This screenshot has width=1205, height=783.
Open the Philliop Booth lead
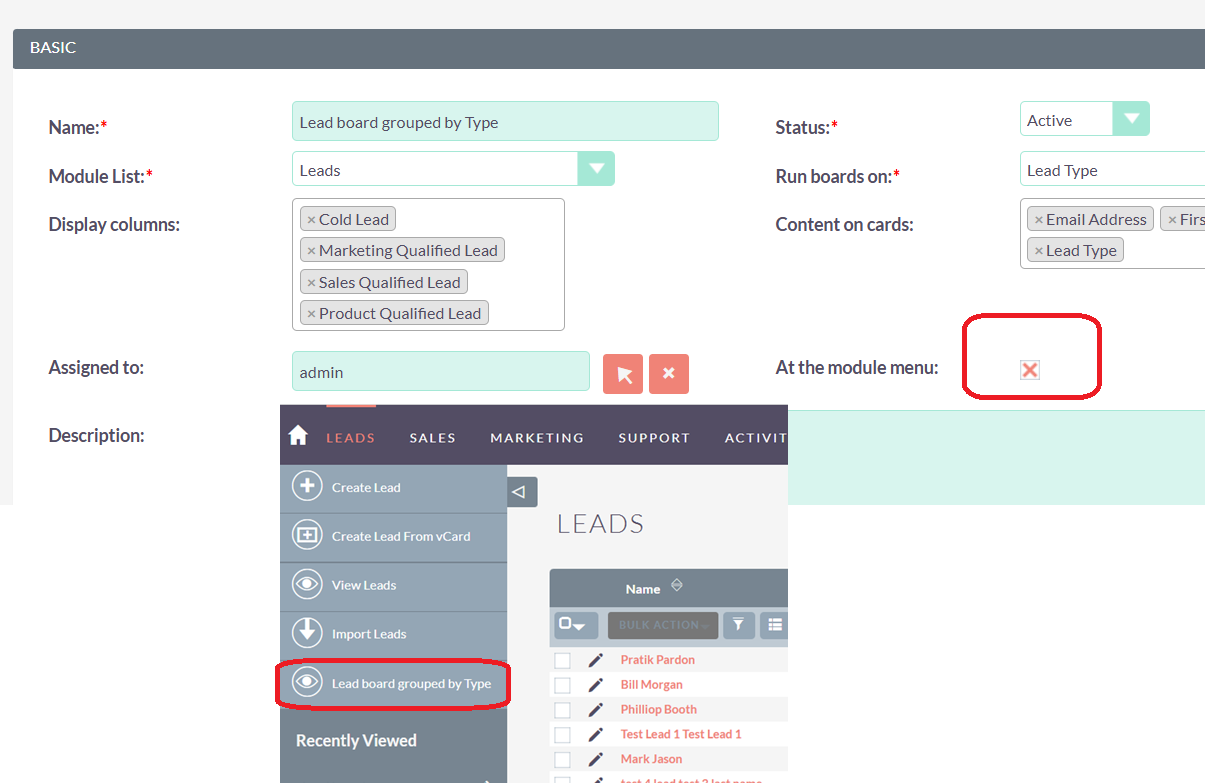coord(658,710)
